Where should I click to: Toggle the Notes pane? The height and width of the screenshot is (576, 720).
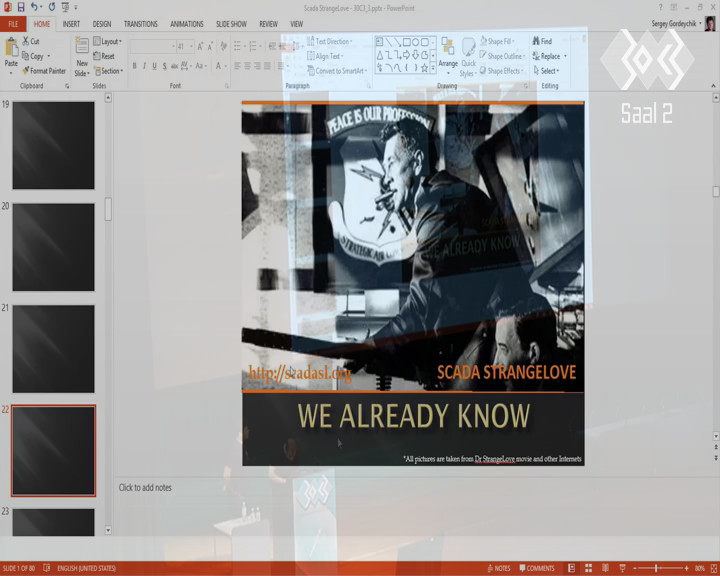pyautogui.click(x=499, y=568)
